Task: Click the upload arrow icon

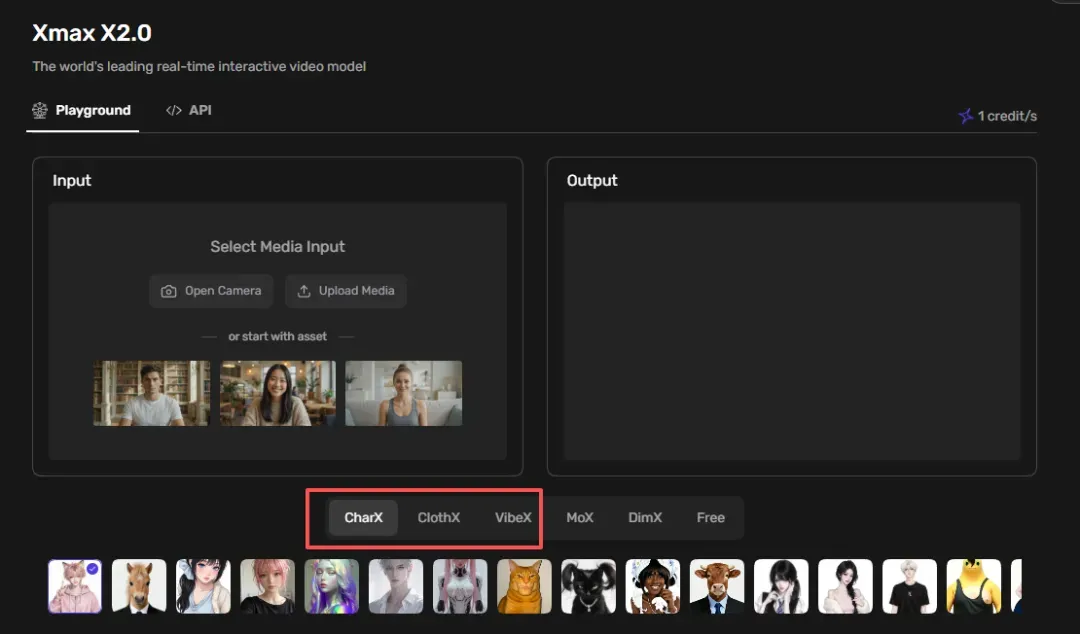Action: point(304,292)
